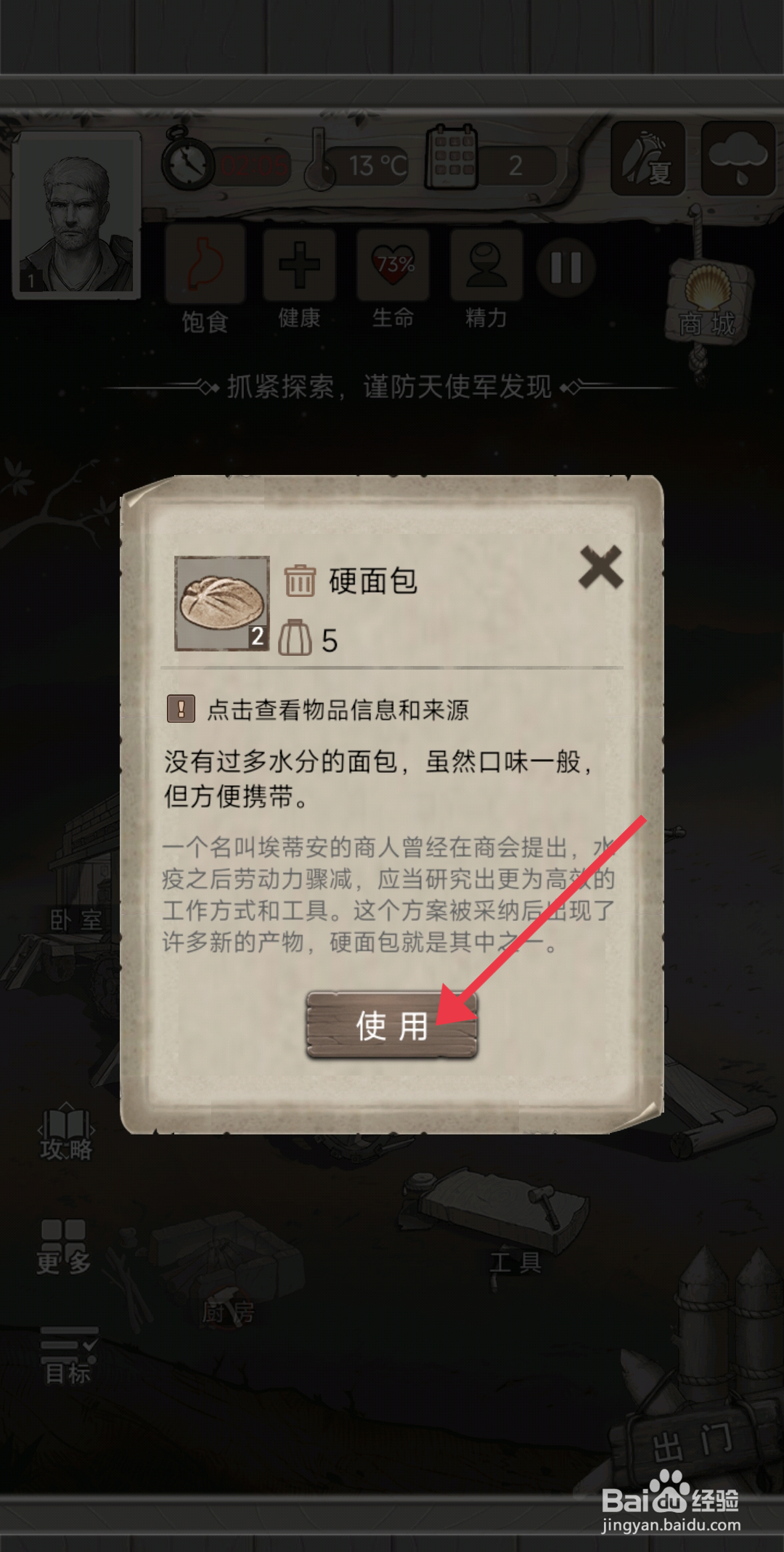Click the 饱食 hunger status icon
Screen dimensions: 784x1552
[205, 264]
